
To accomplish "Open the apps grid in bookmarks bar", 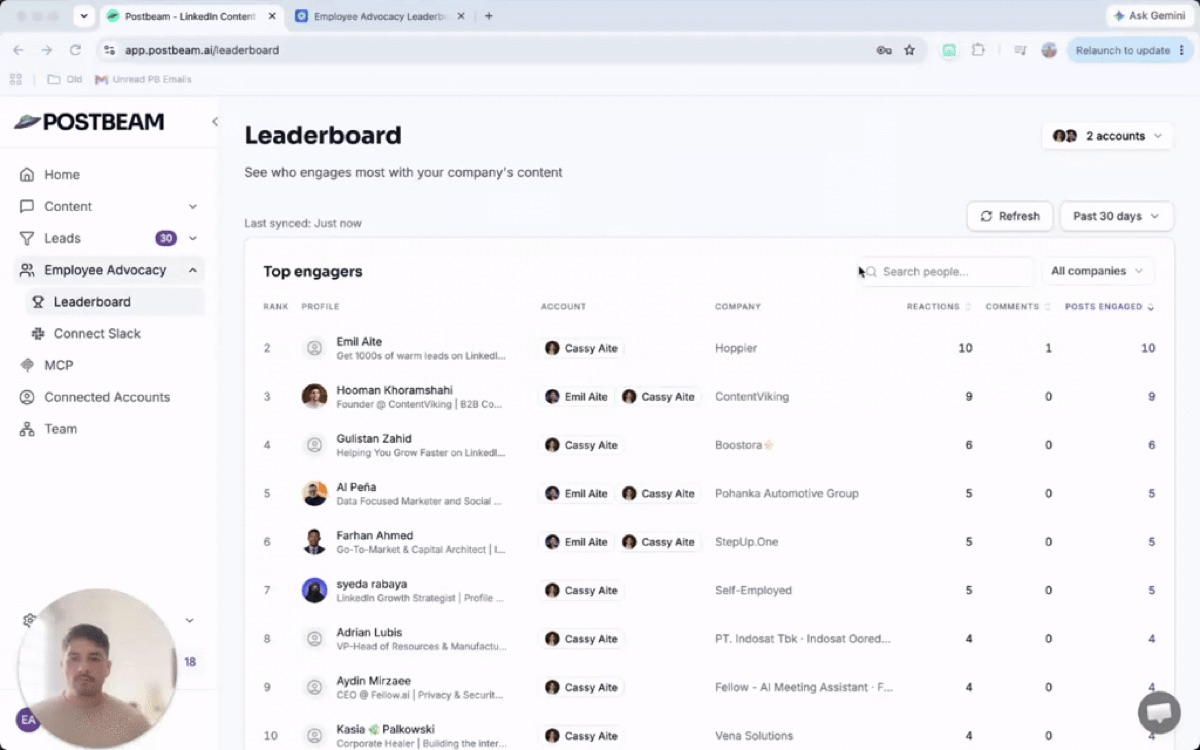I will point(15,79).
